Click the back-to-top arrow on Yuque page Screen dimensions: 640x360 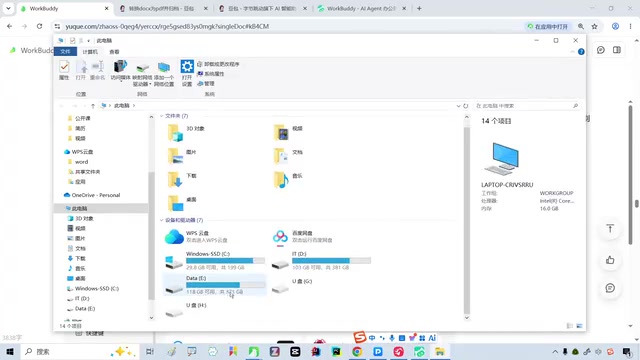pos(610,229)
